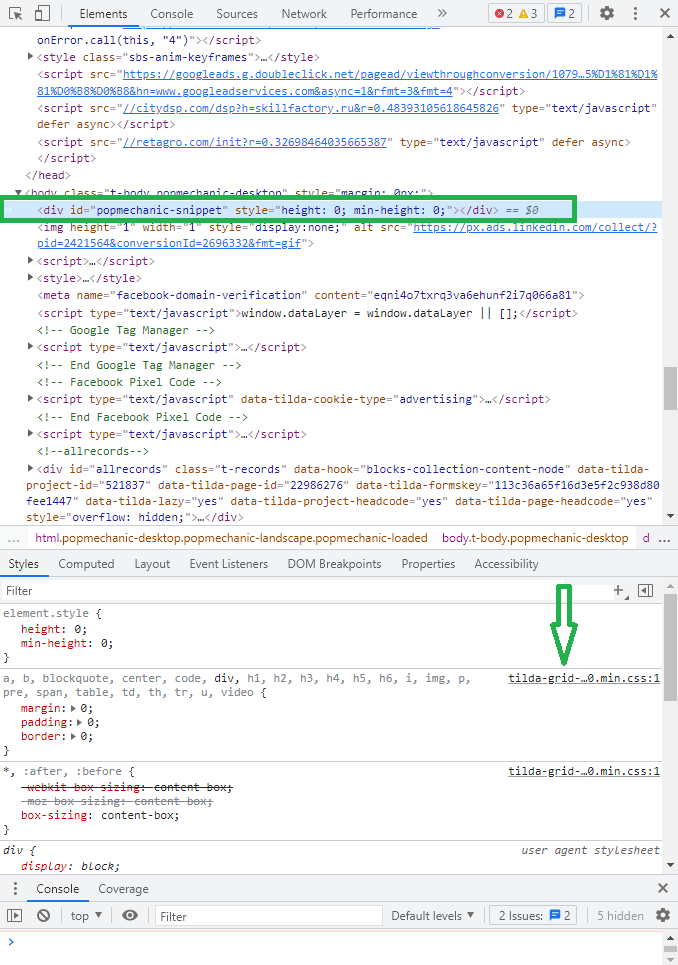Select the body.t-body breadcrumb

pos(535,538)
